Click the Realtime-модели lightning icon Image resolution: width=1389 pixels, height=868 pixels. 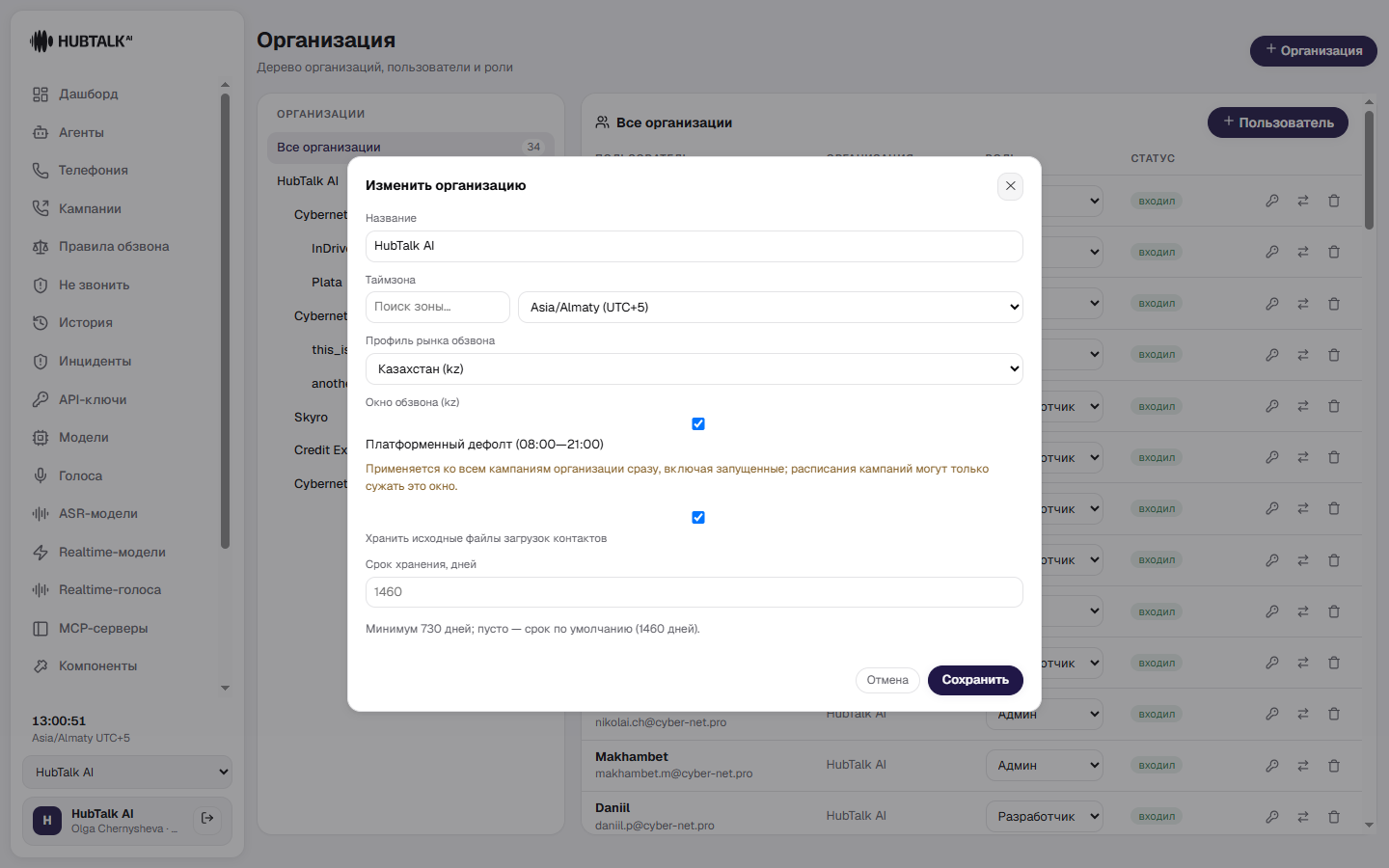click(41, 553)
